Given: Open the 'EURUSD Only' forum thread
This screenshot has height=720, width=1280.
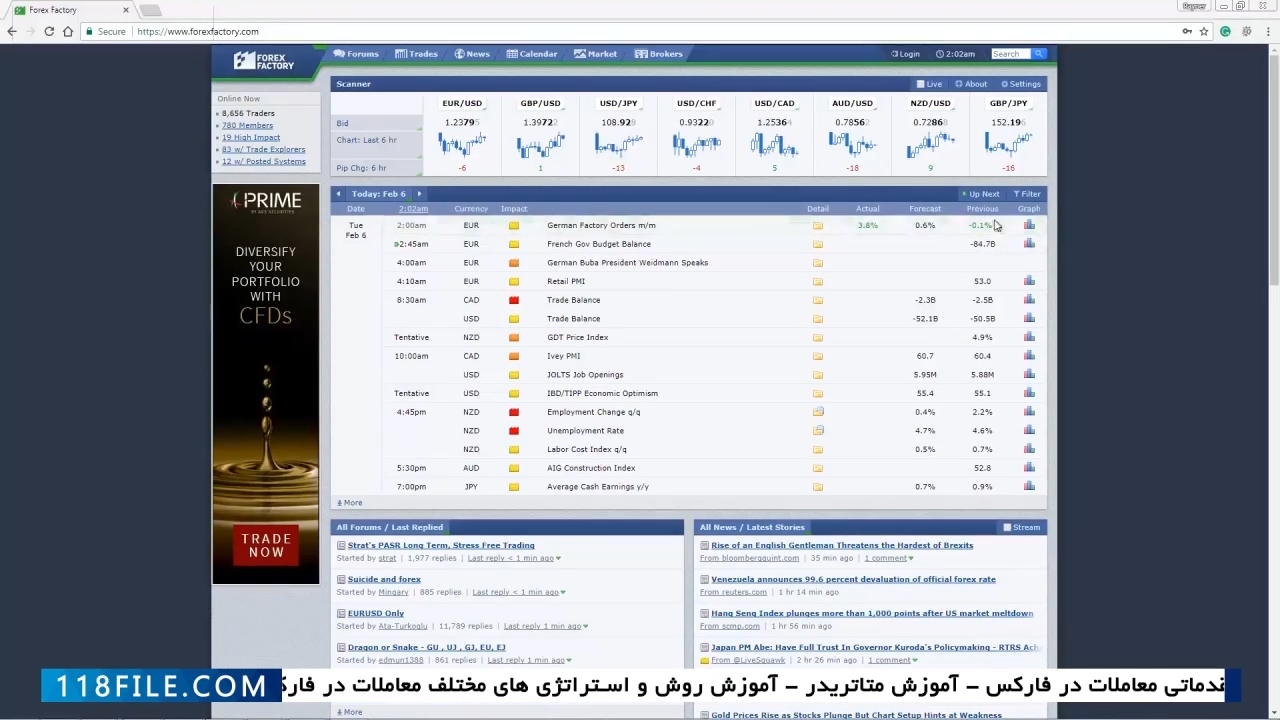Looking at the screenshot, I should [376, 613].
